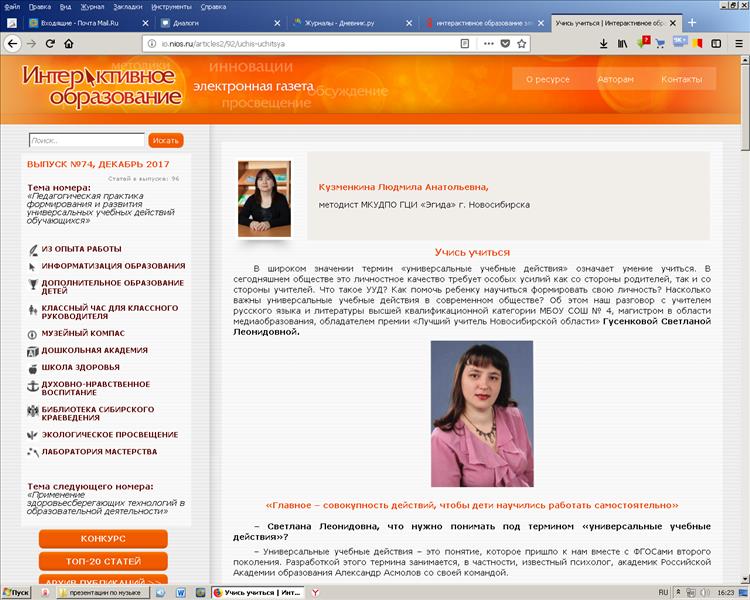Click the shopping cart extension icon

661,44
